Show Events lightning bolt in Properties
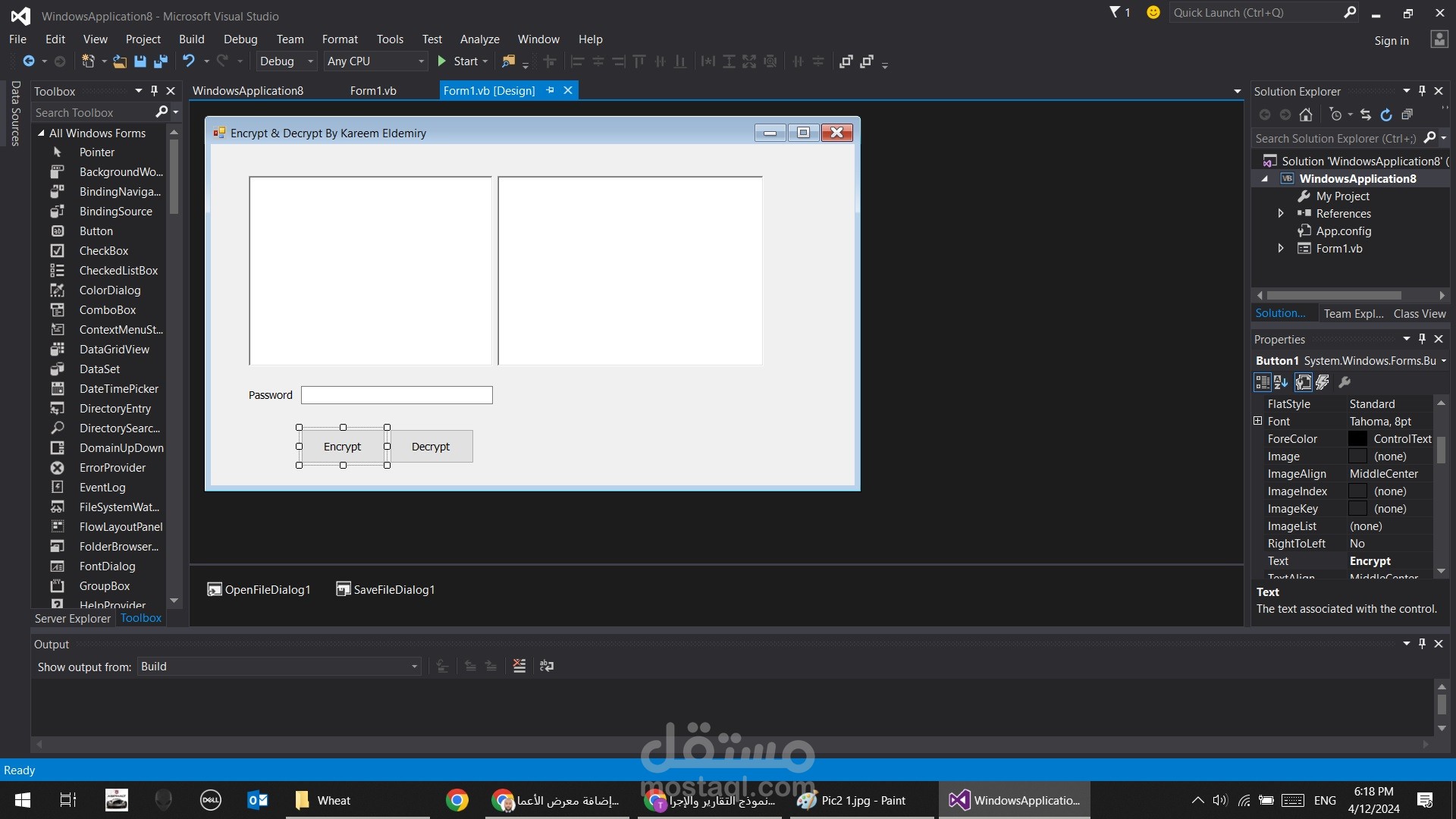The image size is (1456, 819). (x=1323, y=382)
